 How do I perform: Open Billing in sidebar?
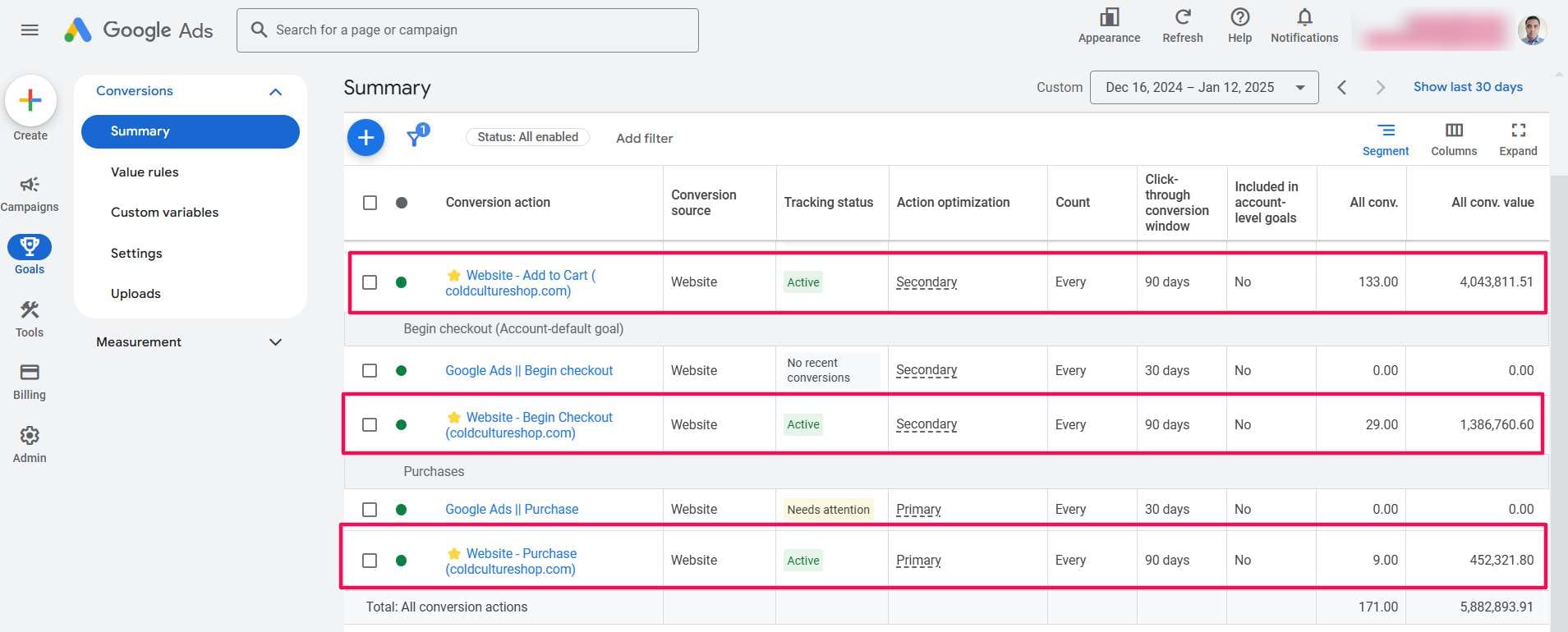(30, 382)
